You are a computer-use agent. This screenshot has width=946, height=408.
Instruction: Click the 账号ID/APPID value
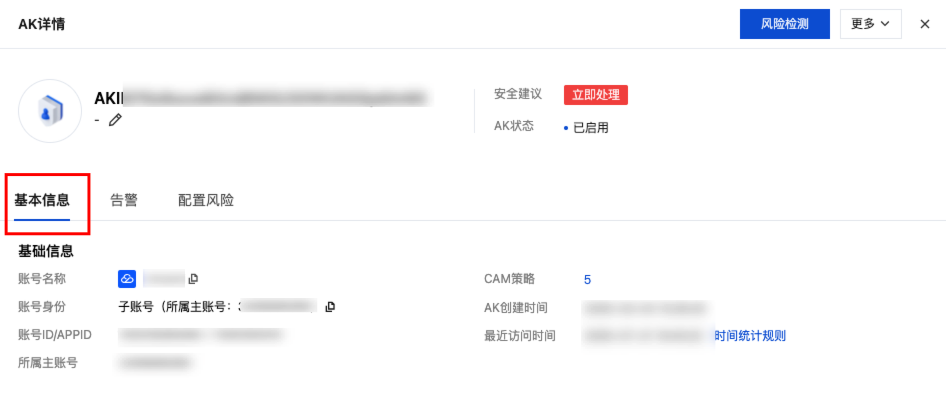point(200,335)
